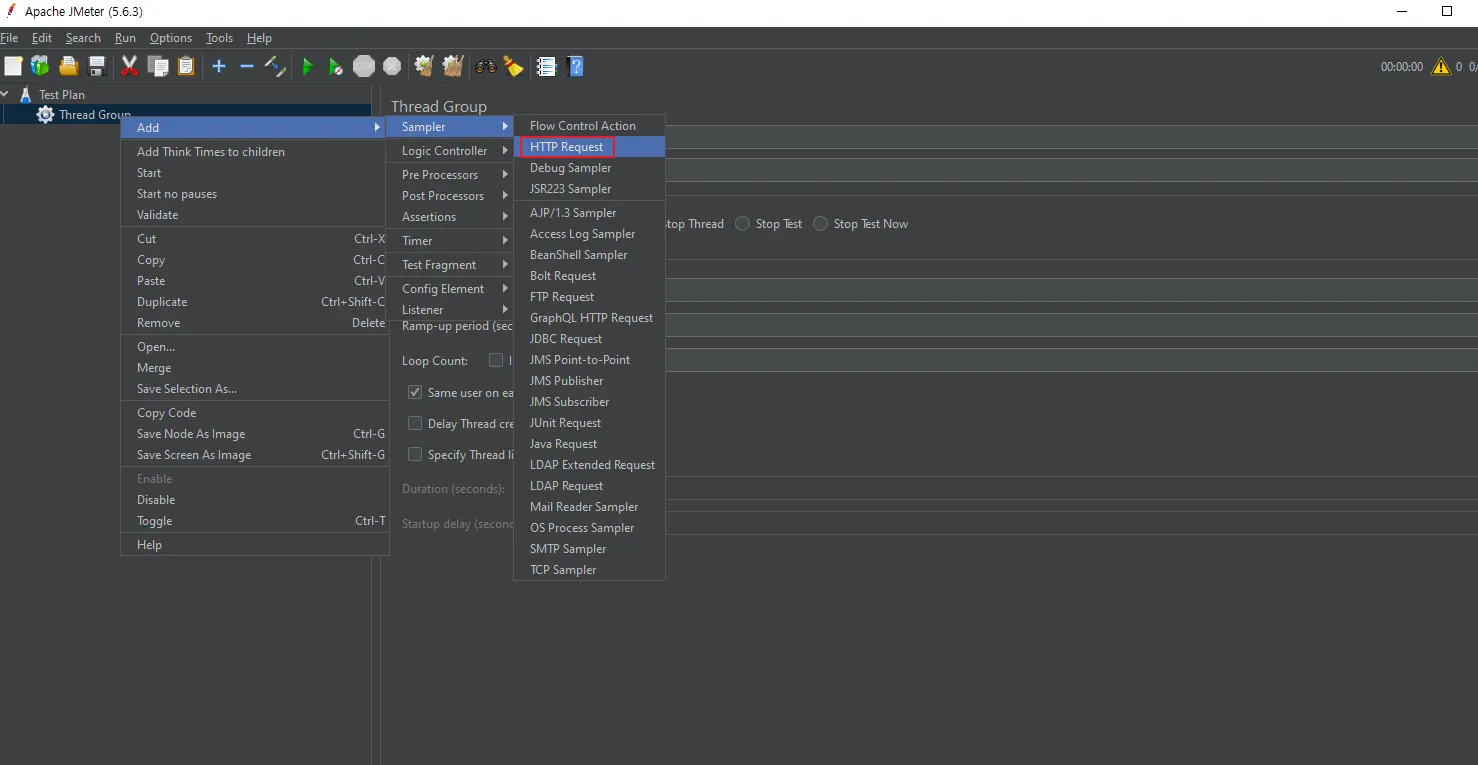Expand the Config Element submenu
This screenshot has height=765, width=1478.
(x=450, y=289)
